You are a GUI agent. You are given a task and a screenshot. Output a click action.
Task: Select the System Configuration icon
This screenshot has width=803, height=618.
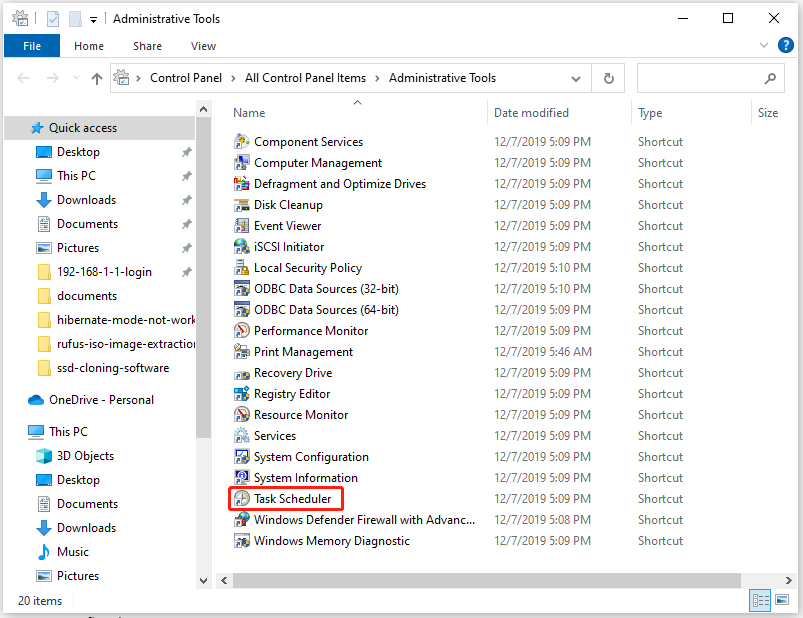[x=241, y=457]
